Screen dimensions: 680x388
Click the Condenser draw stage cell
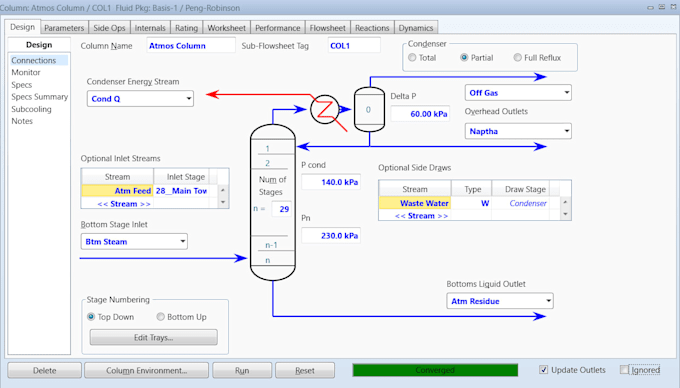coord(521,203)
